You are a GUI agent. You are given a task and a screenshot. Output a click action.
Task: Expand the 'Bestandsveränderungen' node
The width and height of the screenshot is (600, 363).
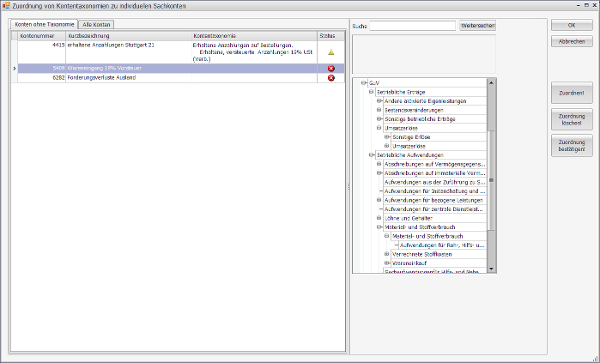coord(379,110)
